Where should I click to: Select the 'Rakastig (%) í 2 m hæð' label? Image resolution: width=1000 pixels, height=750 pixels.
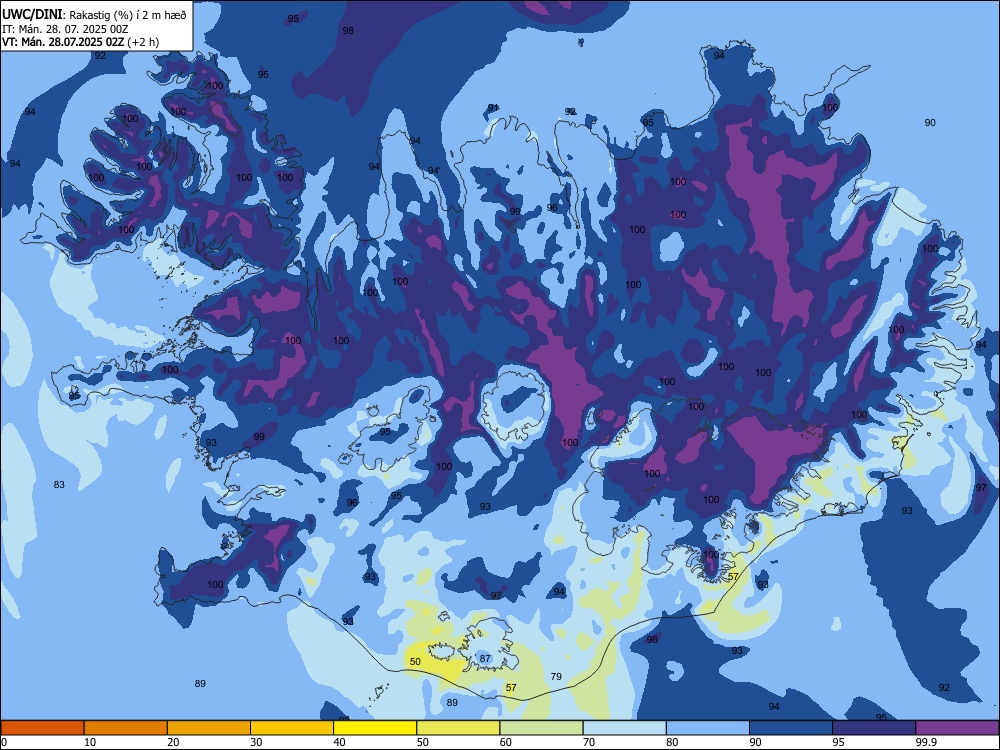tap(128, 15)
